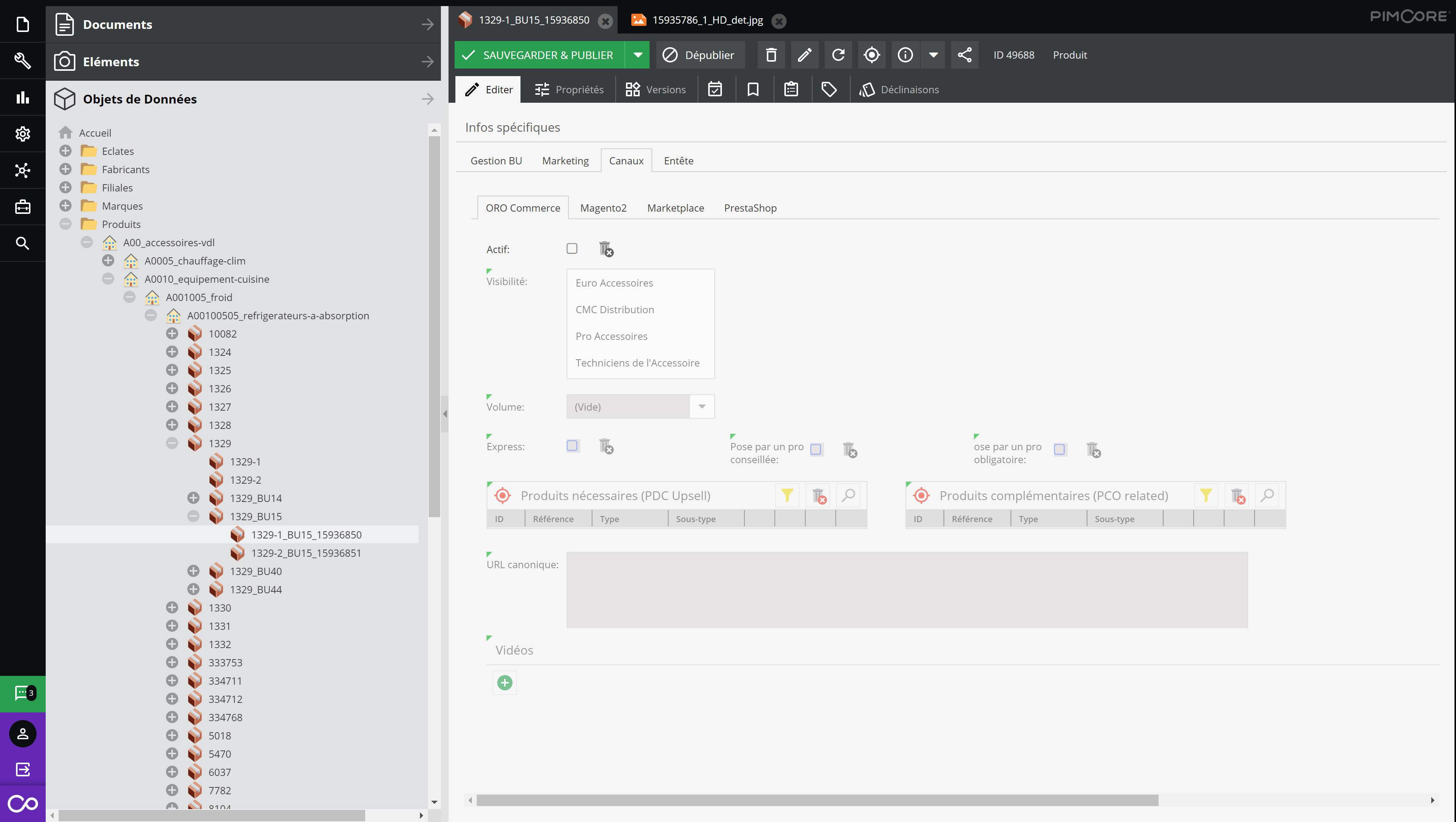
Task: Click the locate-in-tree target icon
Action: (872, 55)
